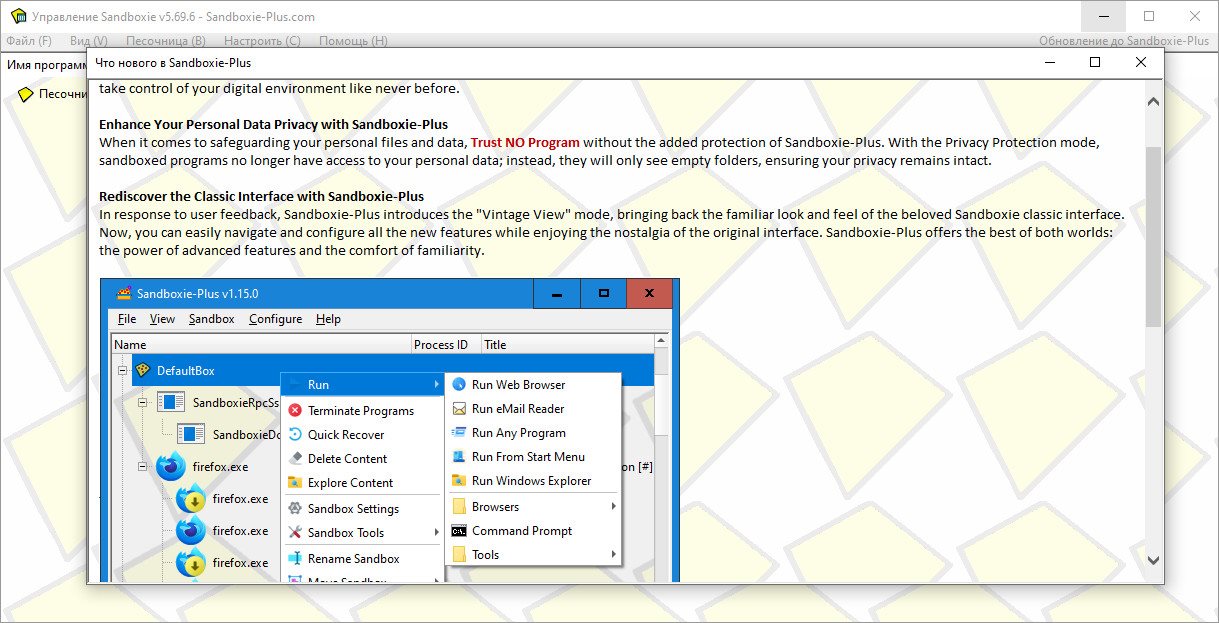Screen dimensions: 1219x623
Task: Click the Delete Content eraser icon
Action: 295,458
